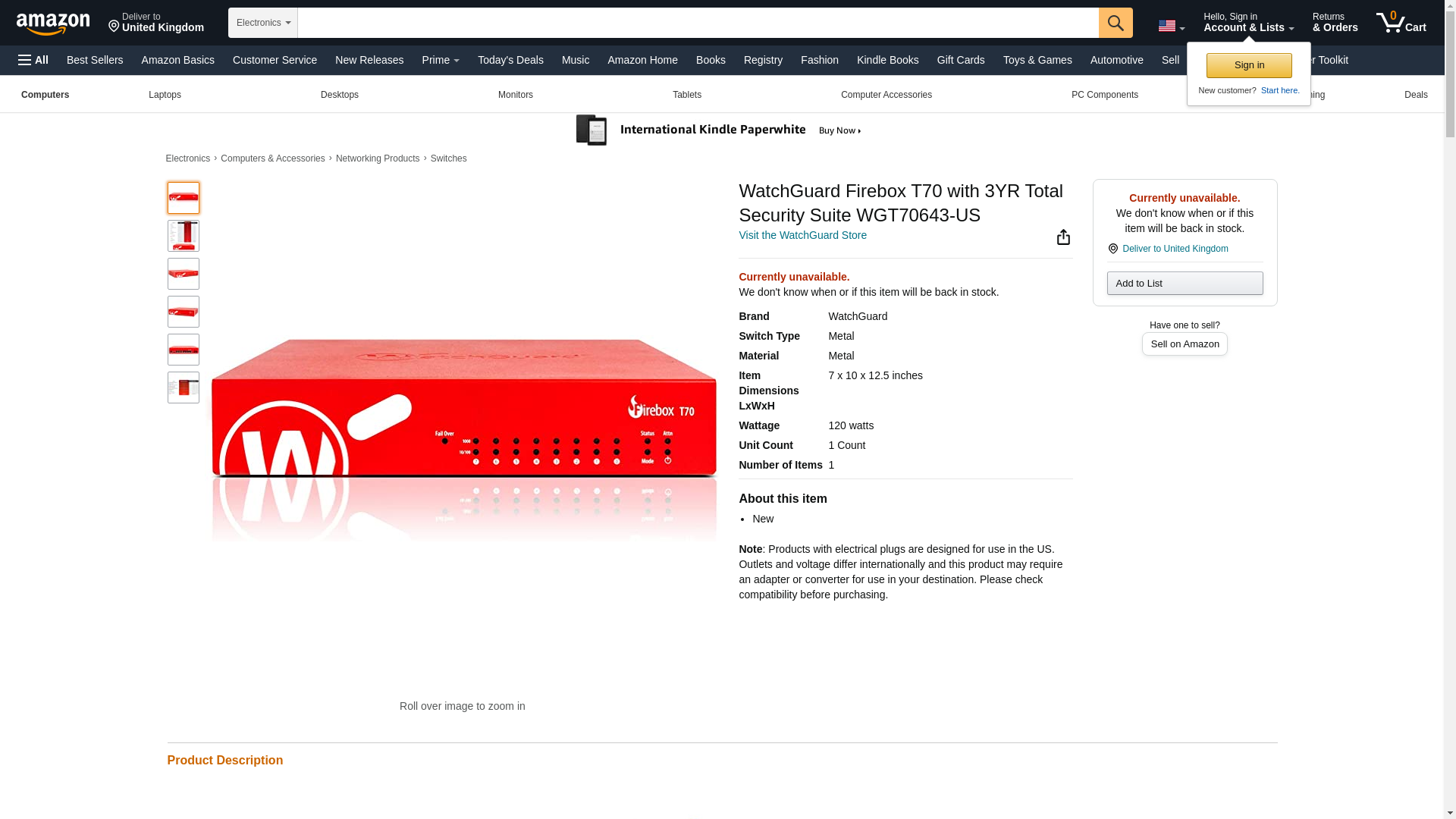The image size is (1456, 819).
Task: Expand the Prime dropdown menu
Action: tap(441, 60)
